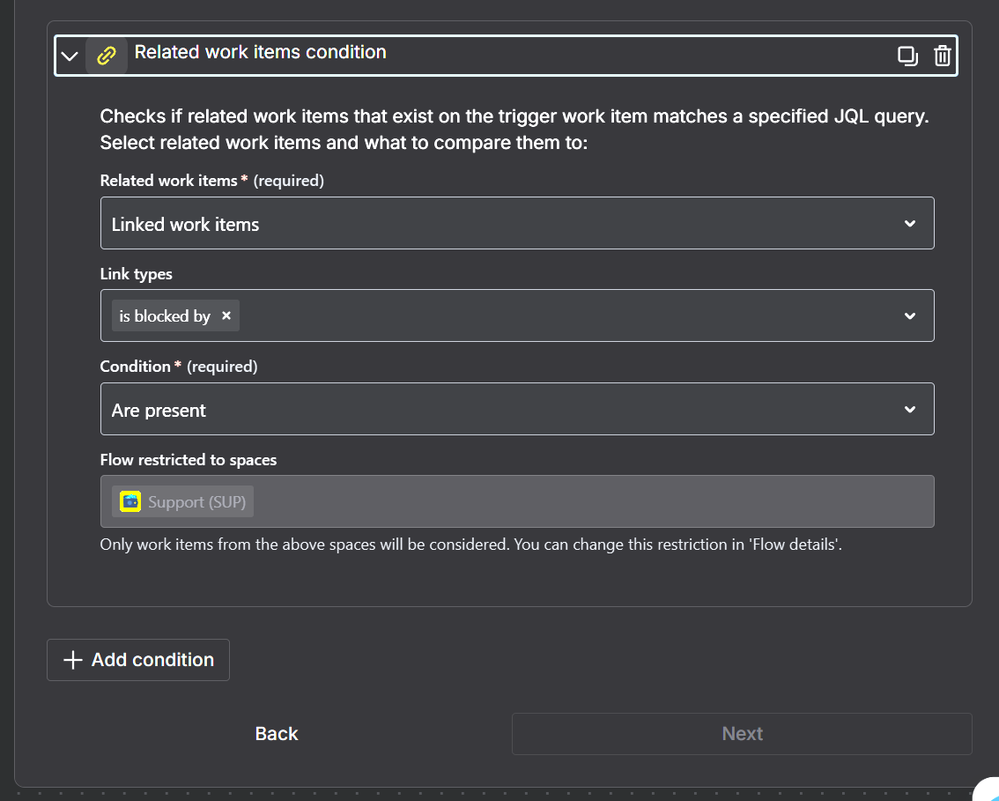Click the 'Related work items condition' title
The image size is (999, 801).
[261, 52]
